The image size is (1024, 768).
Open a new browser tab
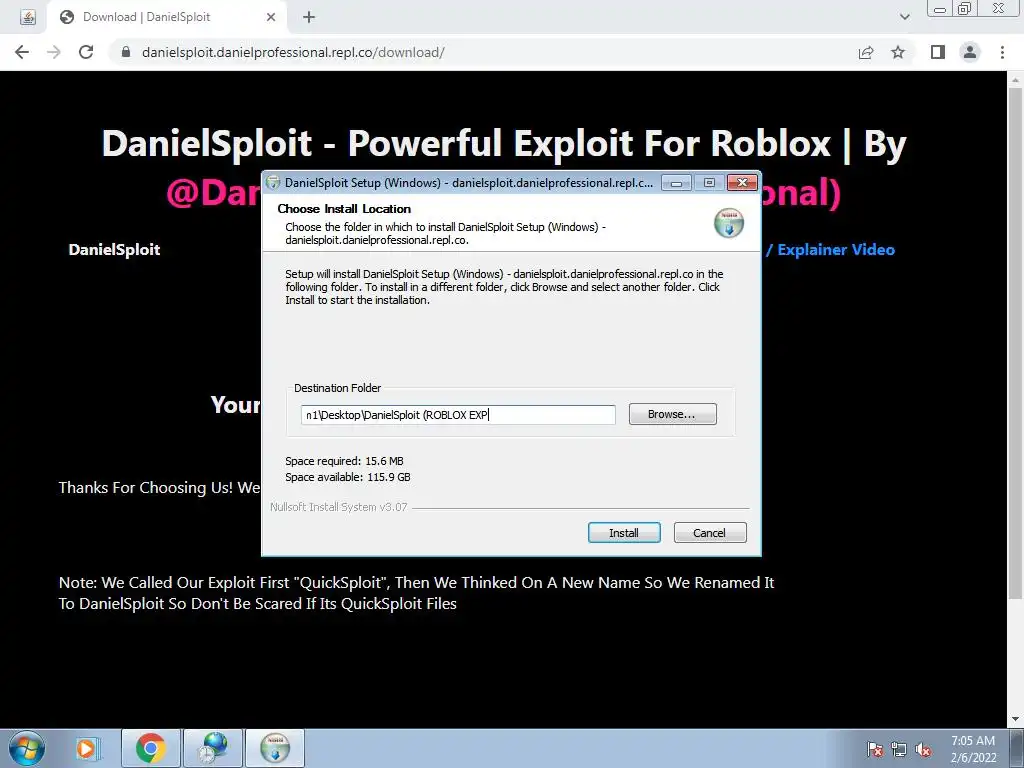[x=309, y=17]
